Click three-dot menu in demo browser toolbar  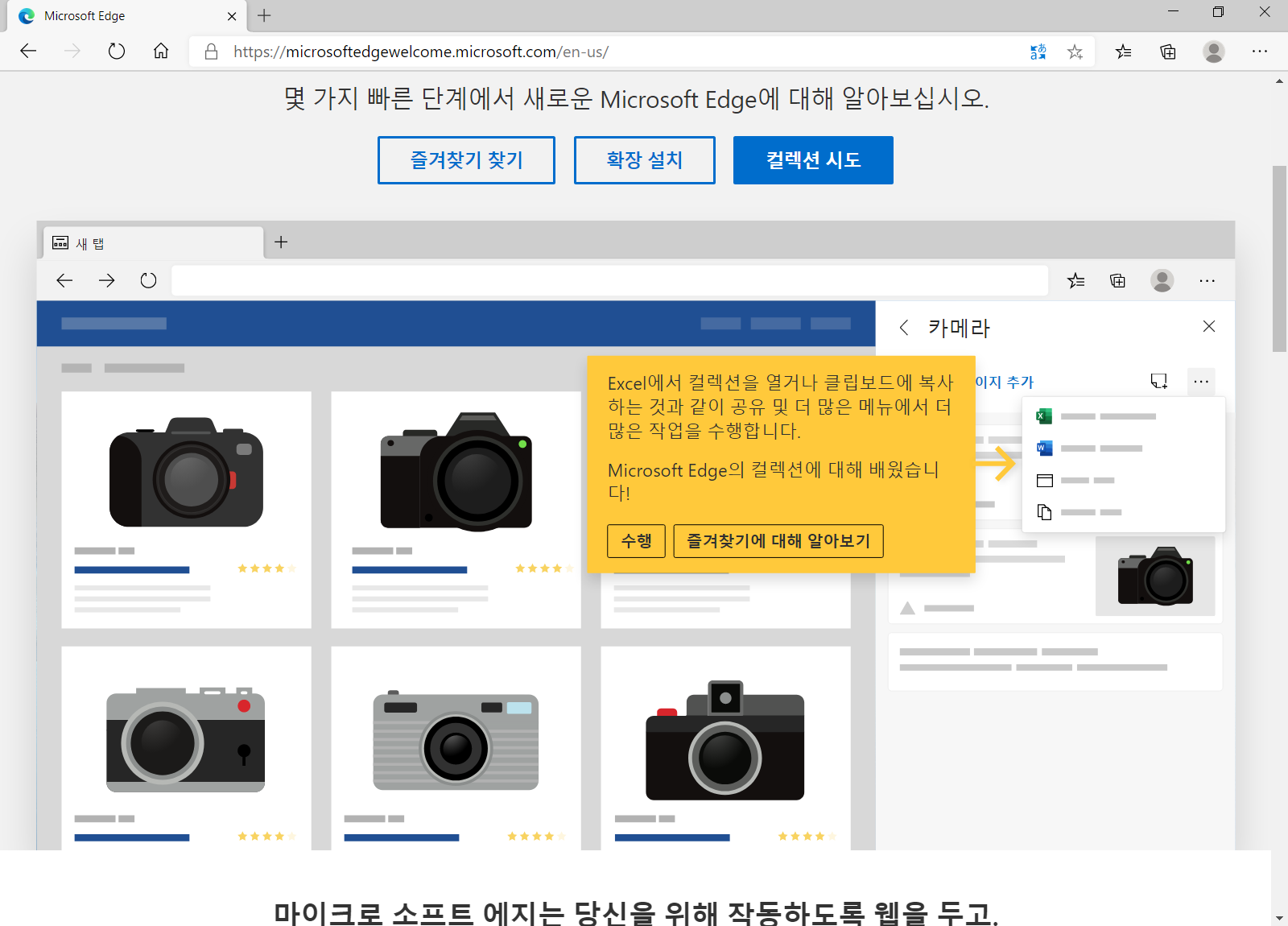point(1207,280)
